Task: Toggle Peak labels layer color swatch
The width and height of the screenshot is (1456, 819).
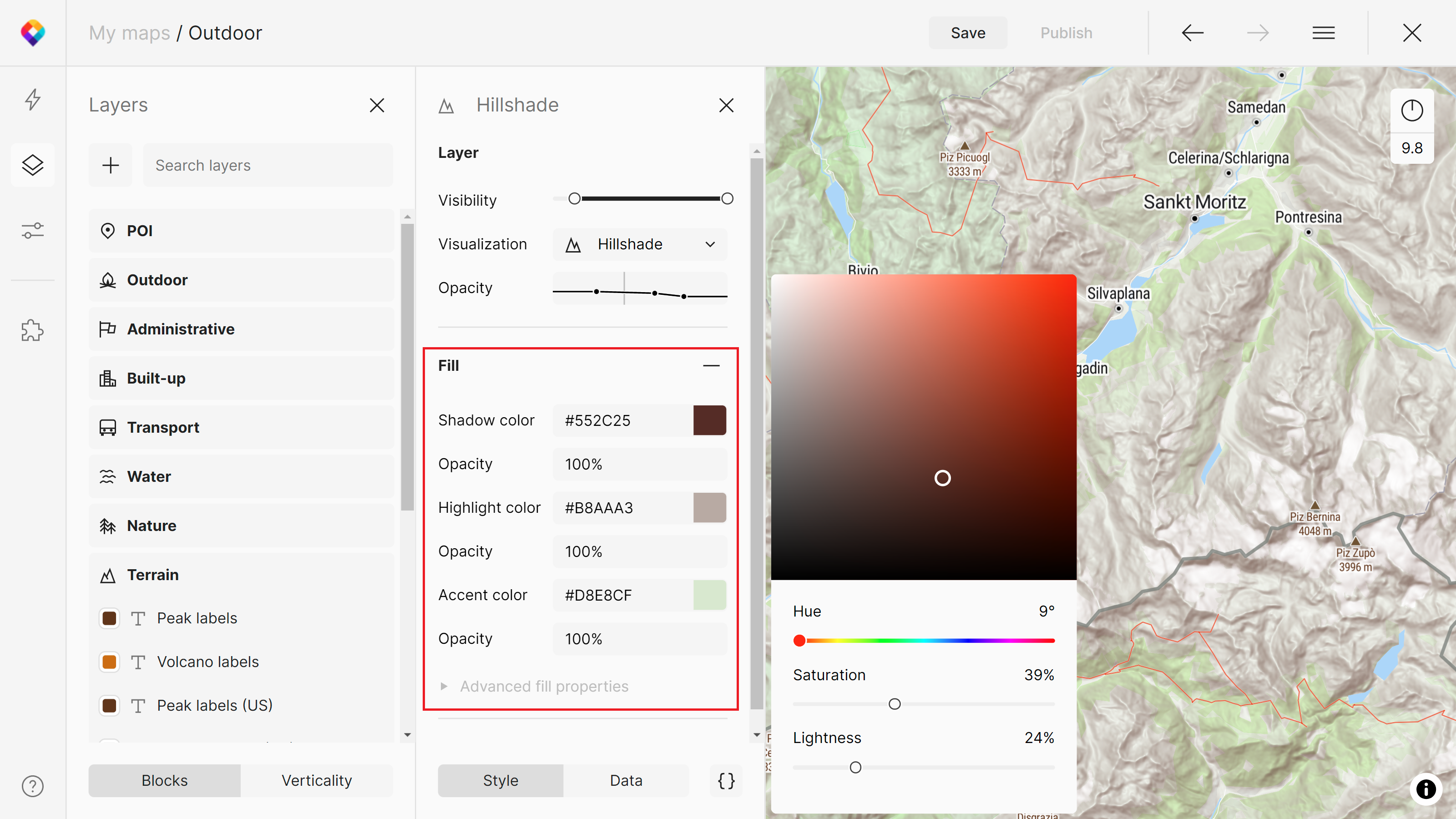Action: [110, 618]
